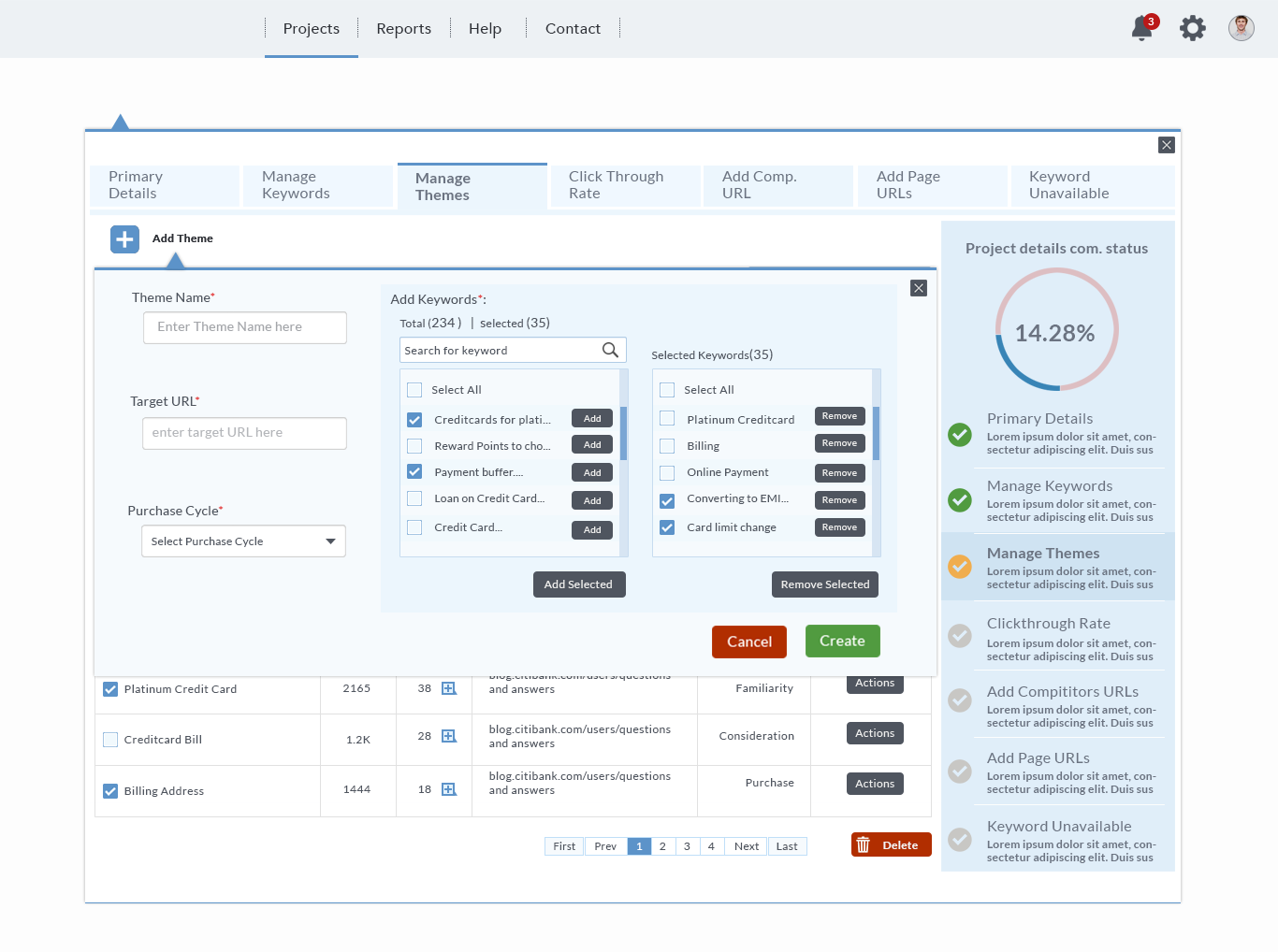Click the red Cancel button
The width and height of the screenshot is (1278, 952).
[749, 642]
